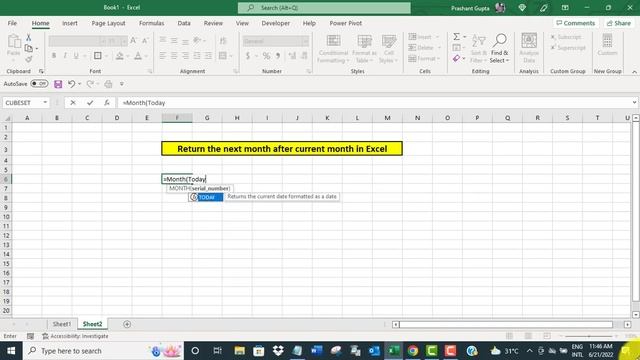The image size is (640, 360).
Task: Open Dropbox from the taskbar
Action: click(x=278, y=351)
